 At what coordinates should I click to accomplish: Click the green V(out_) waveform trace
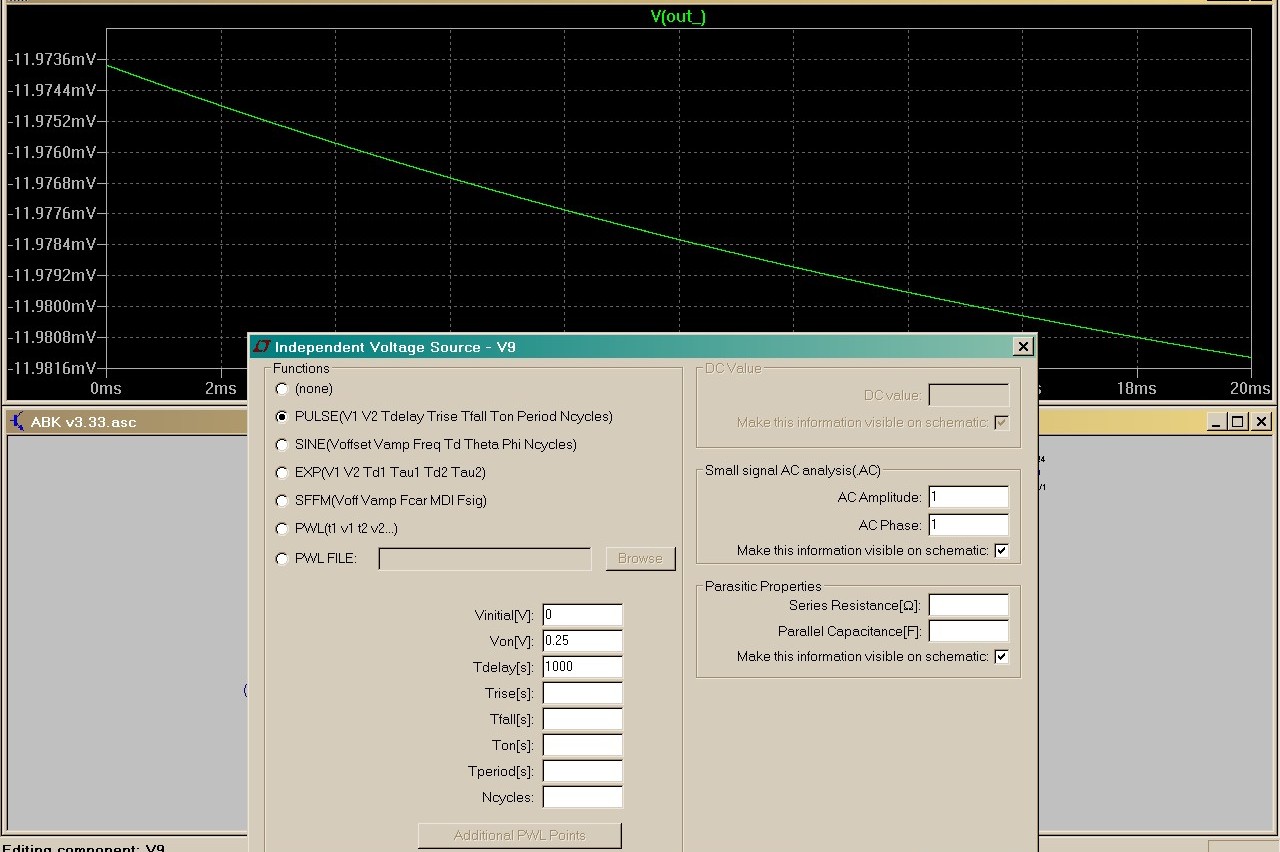680,238
